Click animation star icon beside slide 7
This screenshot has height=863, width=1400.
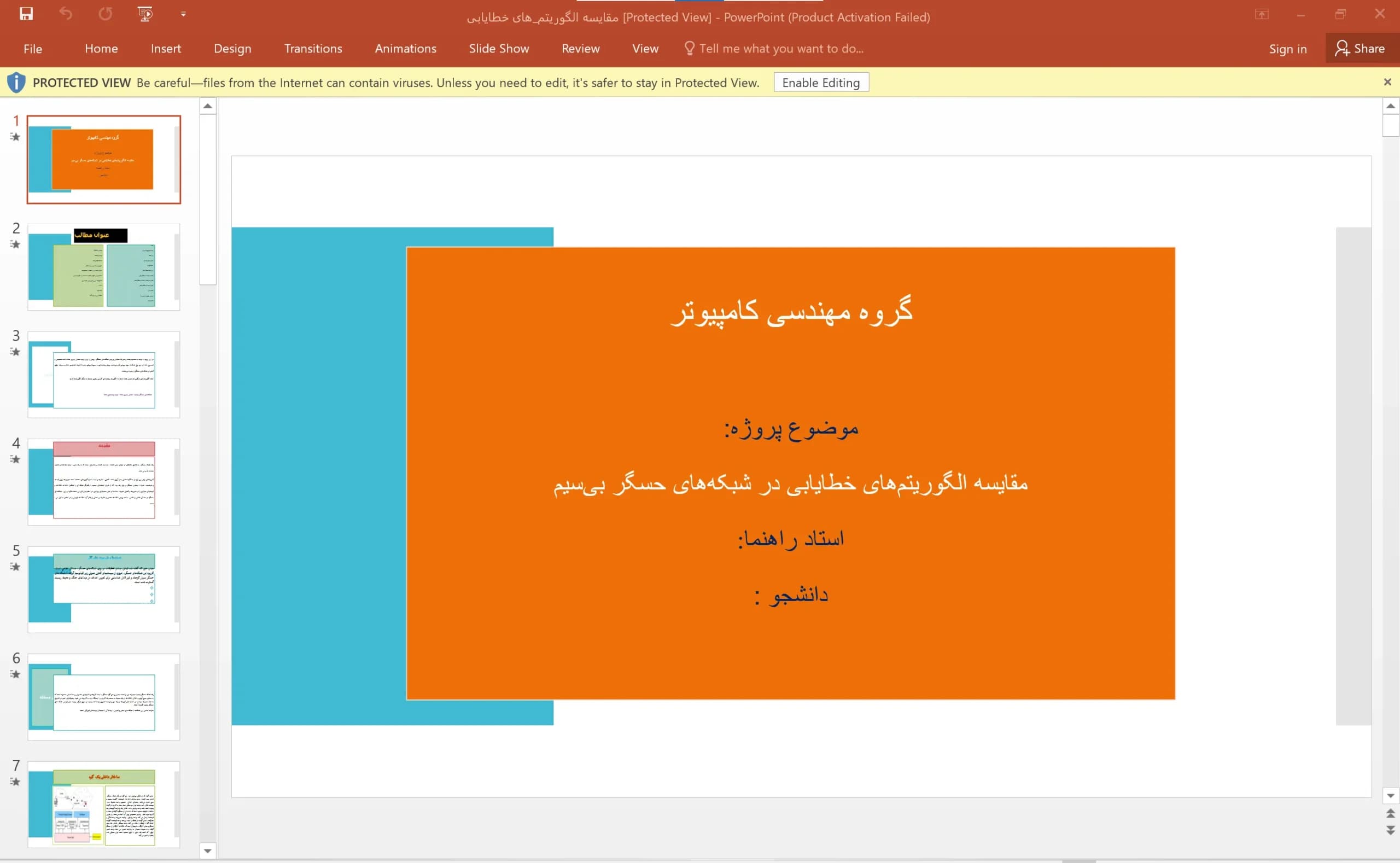(x=15, y=782)
